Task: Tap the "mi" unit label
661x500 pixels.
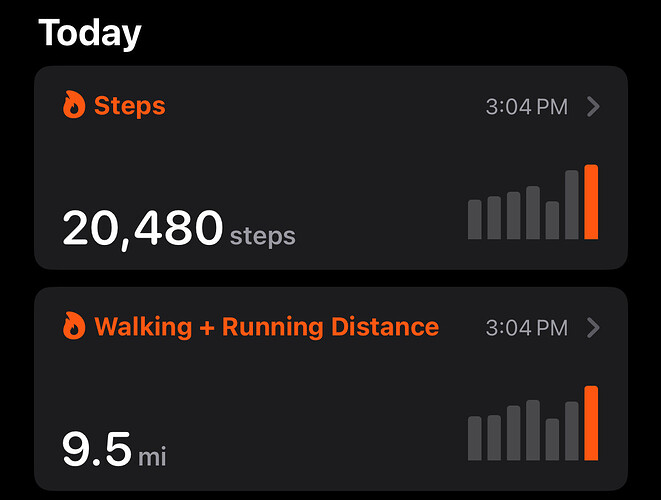Action: point(152,457)
